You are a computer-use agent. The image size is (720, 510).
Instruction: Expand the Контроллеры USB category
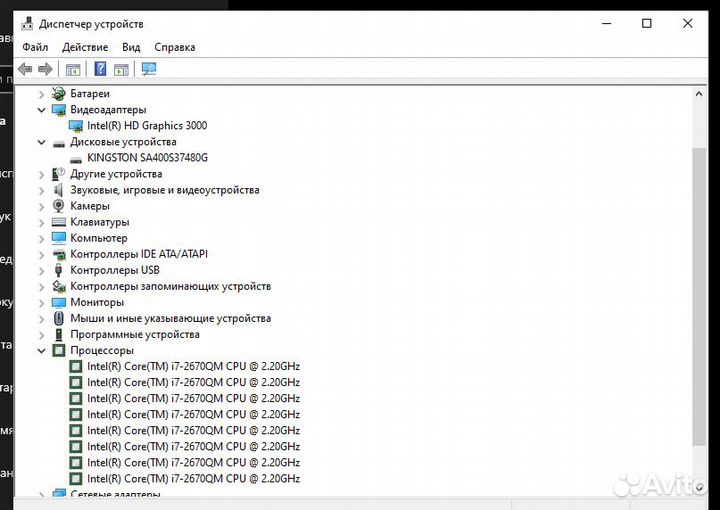[41, 271]
